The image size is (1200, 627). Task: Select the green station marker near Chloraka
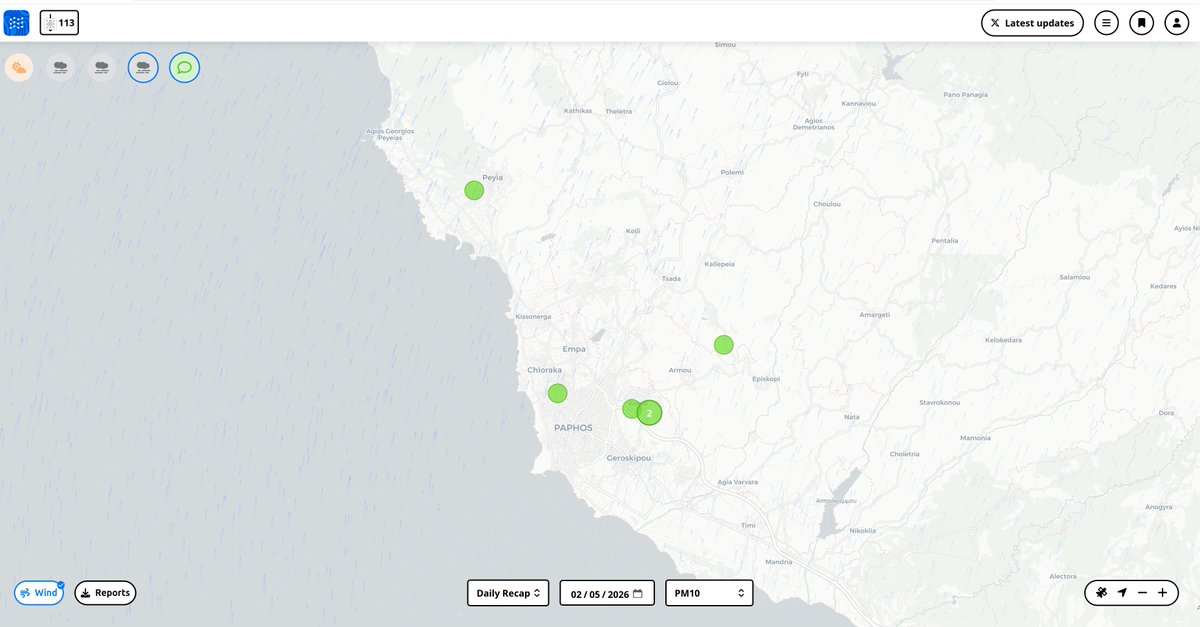pyautogui.click(x=557, y=393)
